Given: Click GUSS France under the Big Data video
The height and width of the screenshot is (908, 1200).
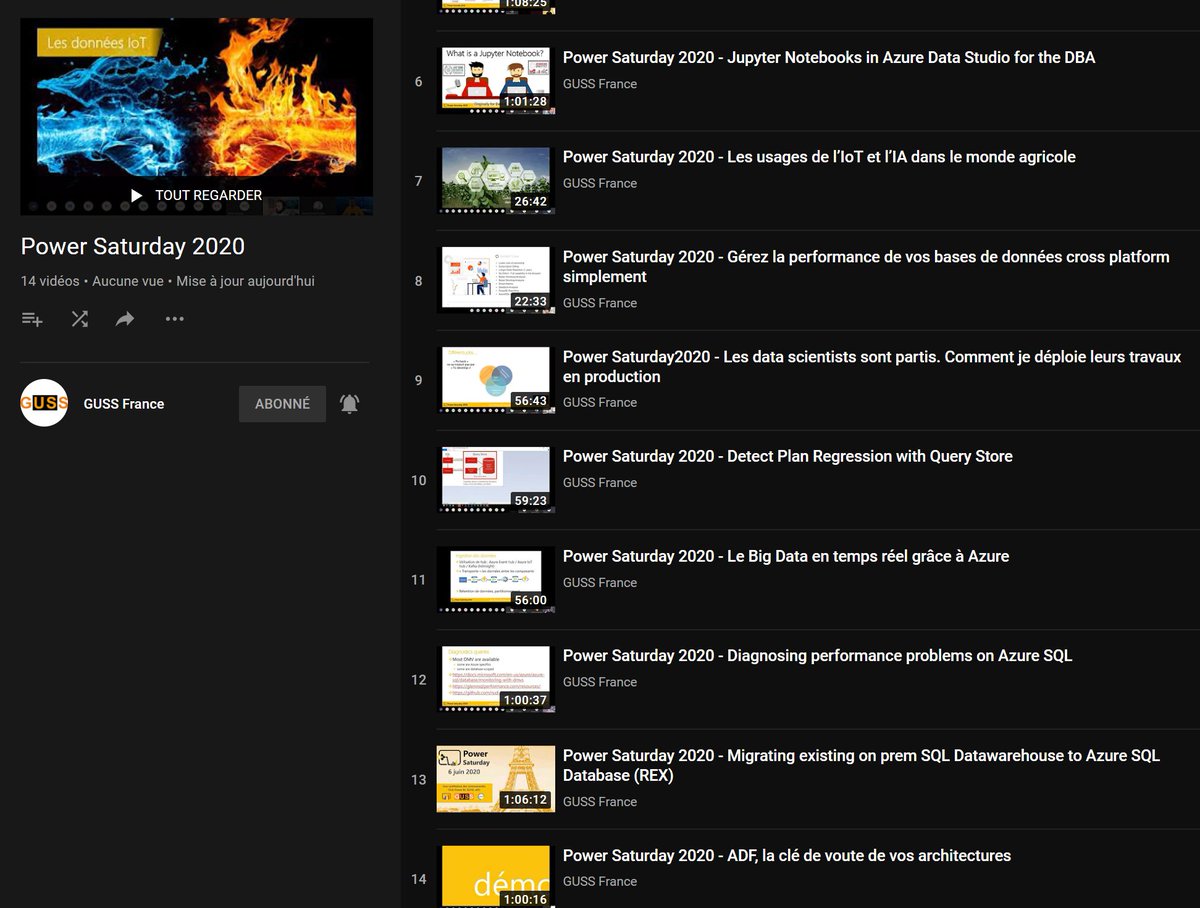Looking at the screenshot, I should pyautogui.click(x=600, y=582).
